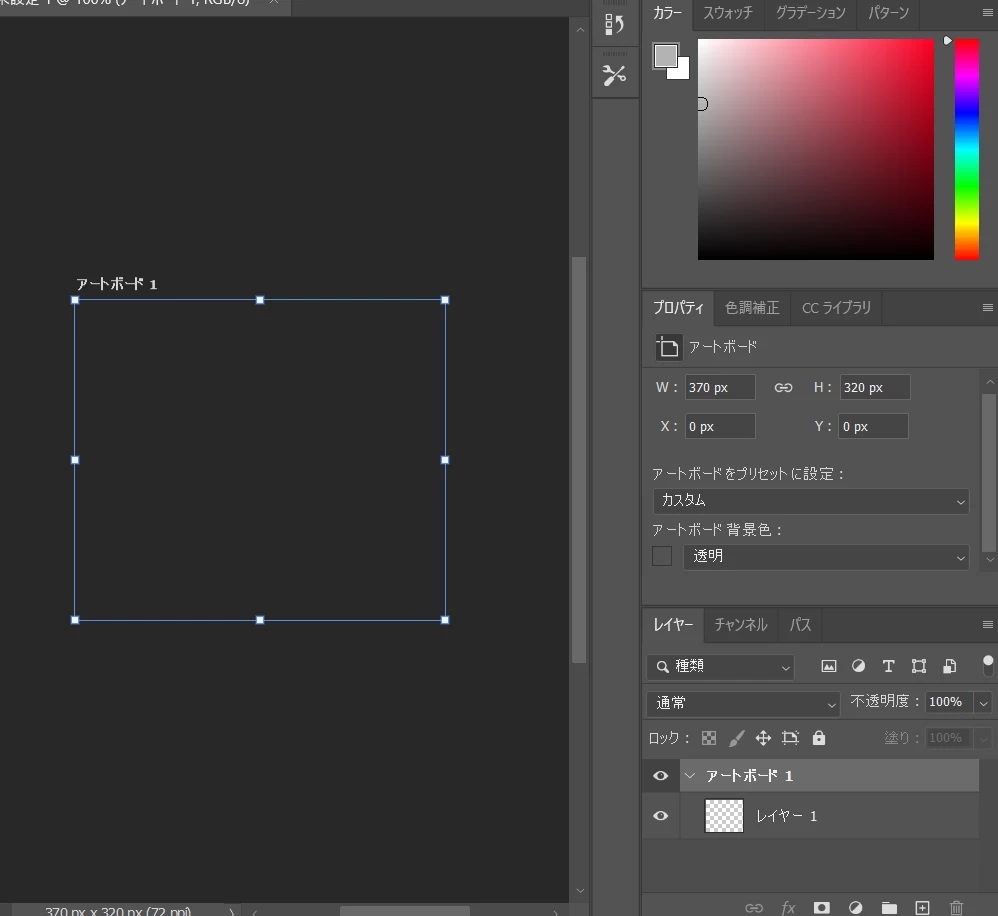
Task: Switch to the グラデーション tab
Action: click(x=810, y=13)
